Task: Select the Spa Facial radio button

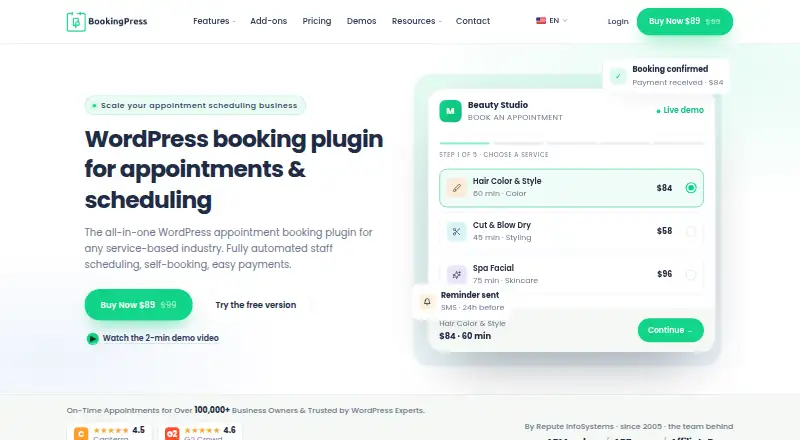Action: coord(691,275)
